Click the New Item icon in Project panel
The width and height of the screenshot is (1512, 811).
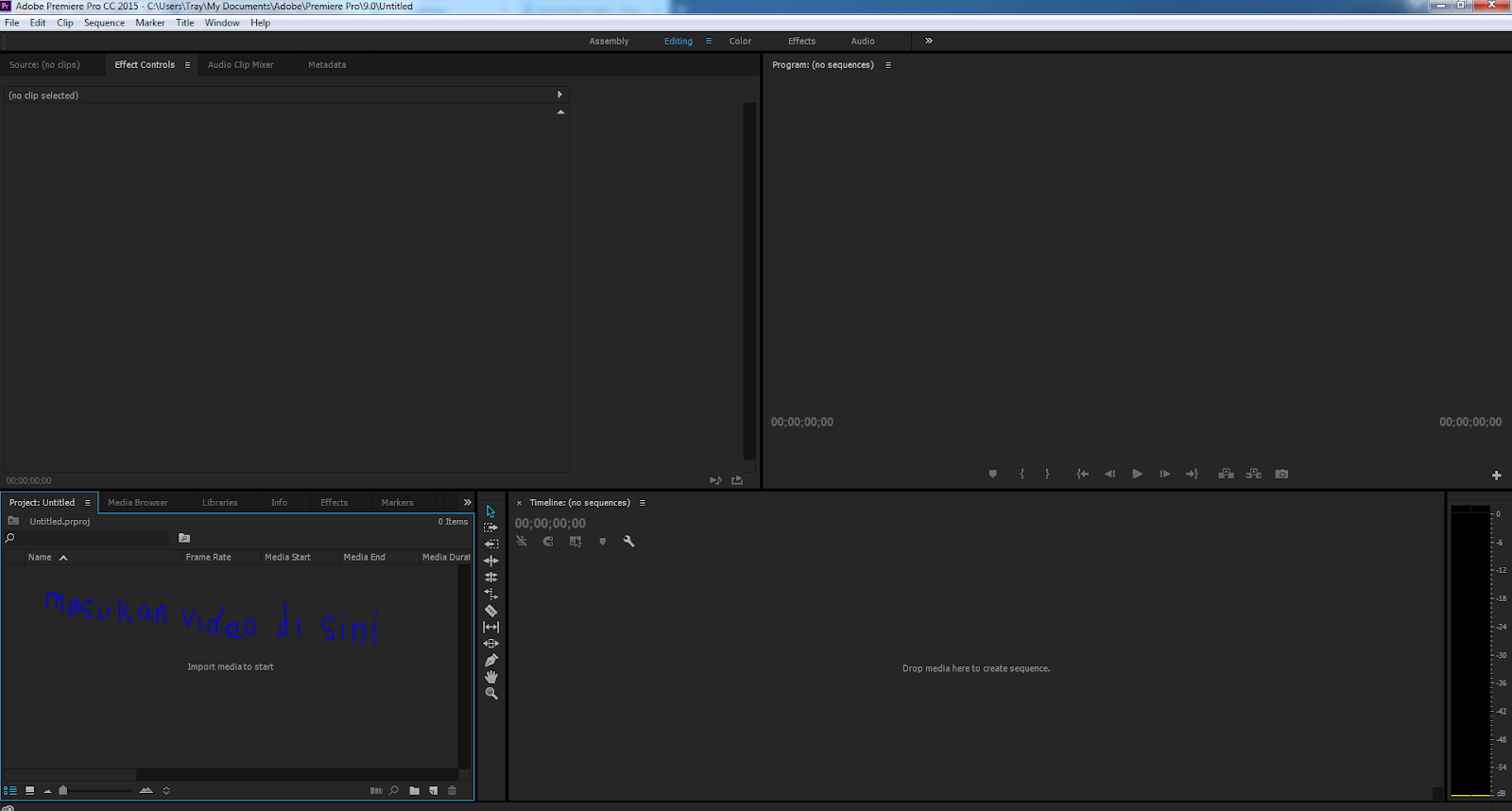[433, 790]
